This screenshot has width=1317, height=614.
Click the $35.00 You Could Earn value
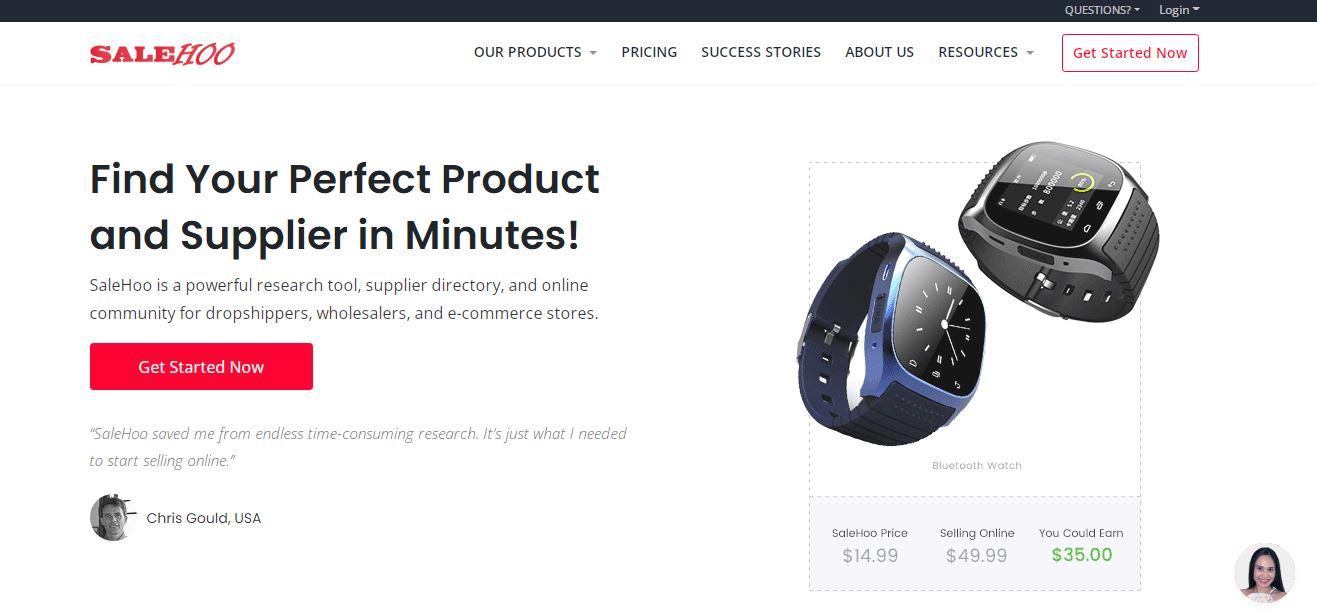[x=1082, y=555]
